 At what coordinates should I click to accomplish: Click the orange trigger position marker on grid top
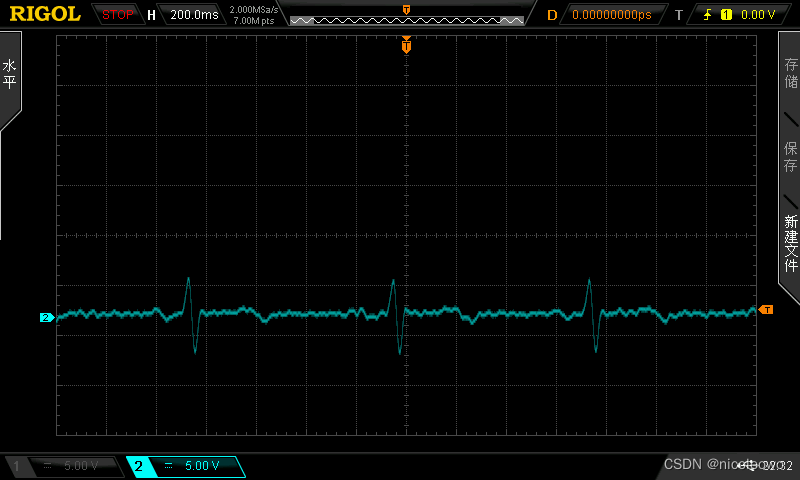pyautogui.click(x=406, y=45)
